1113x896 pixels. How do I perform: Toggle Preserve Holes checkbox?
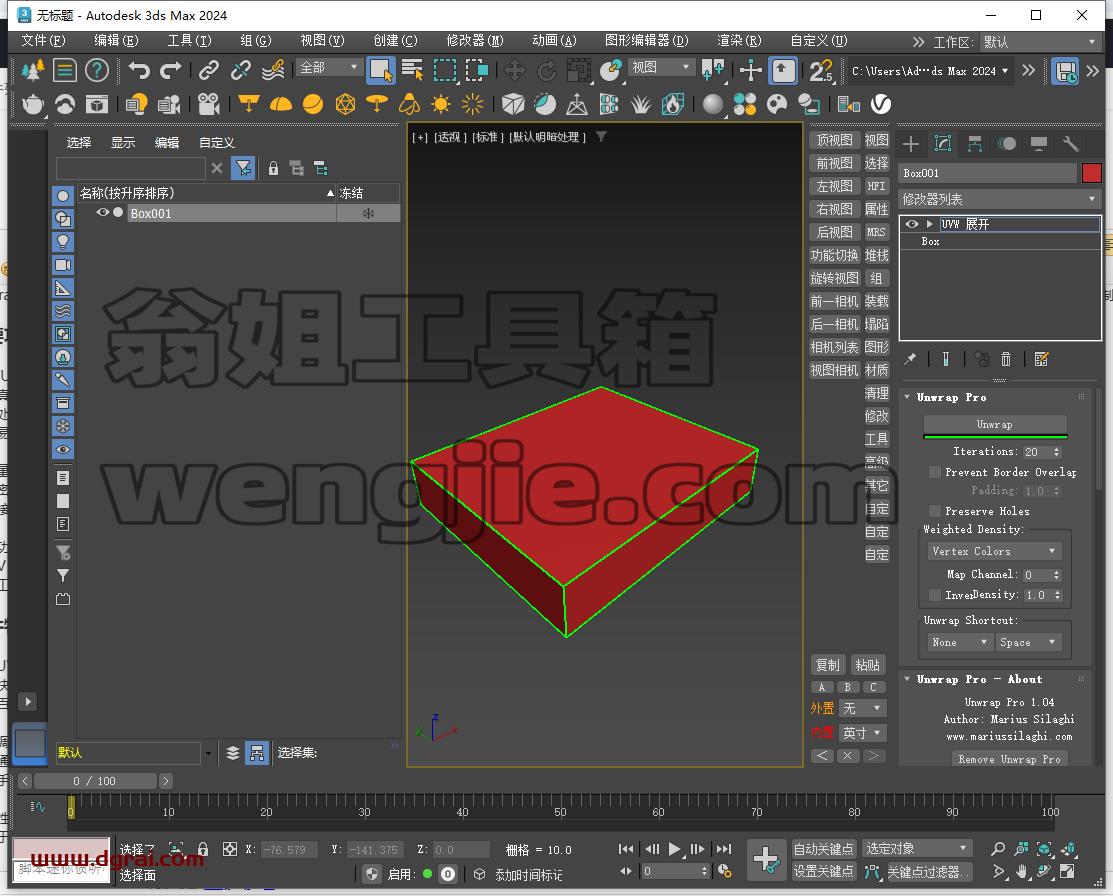tap(935, 511)
